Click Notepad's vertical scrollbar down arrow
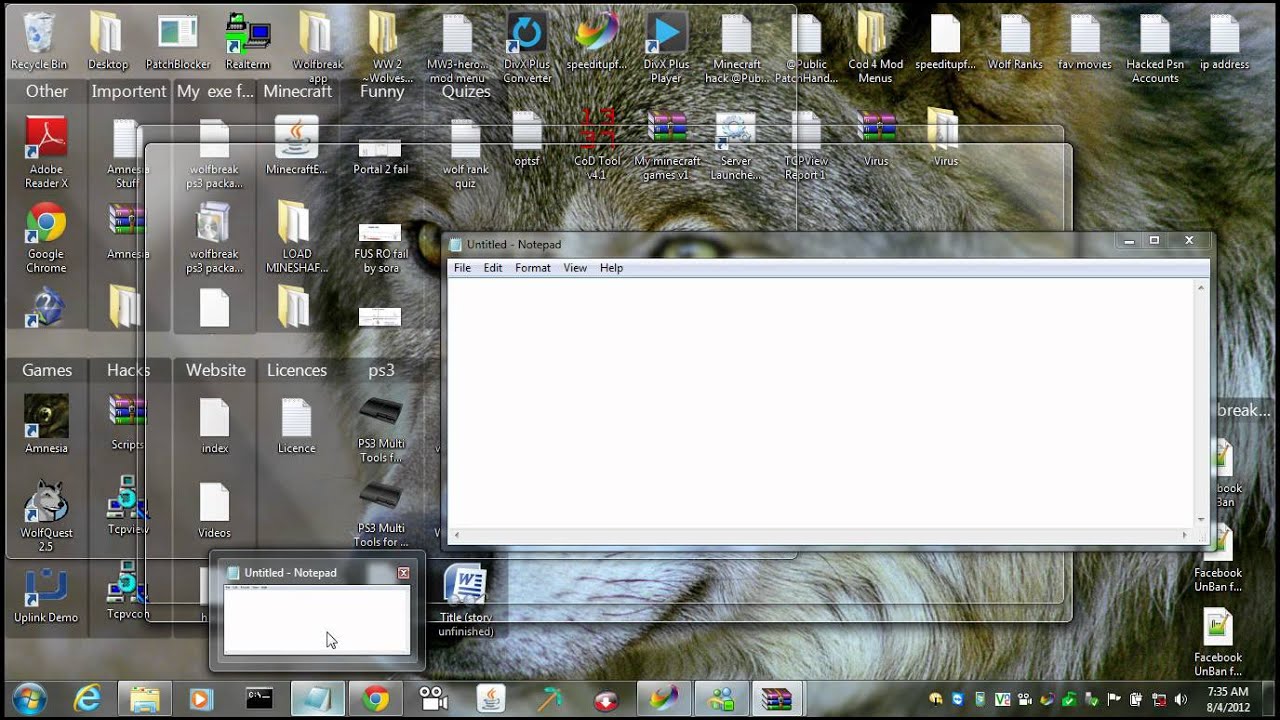The image size is (1280, 720). pyautogui.click(x=1201, y=519)
